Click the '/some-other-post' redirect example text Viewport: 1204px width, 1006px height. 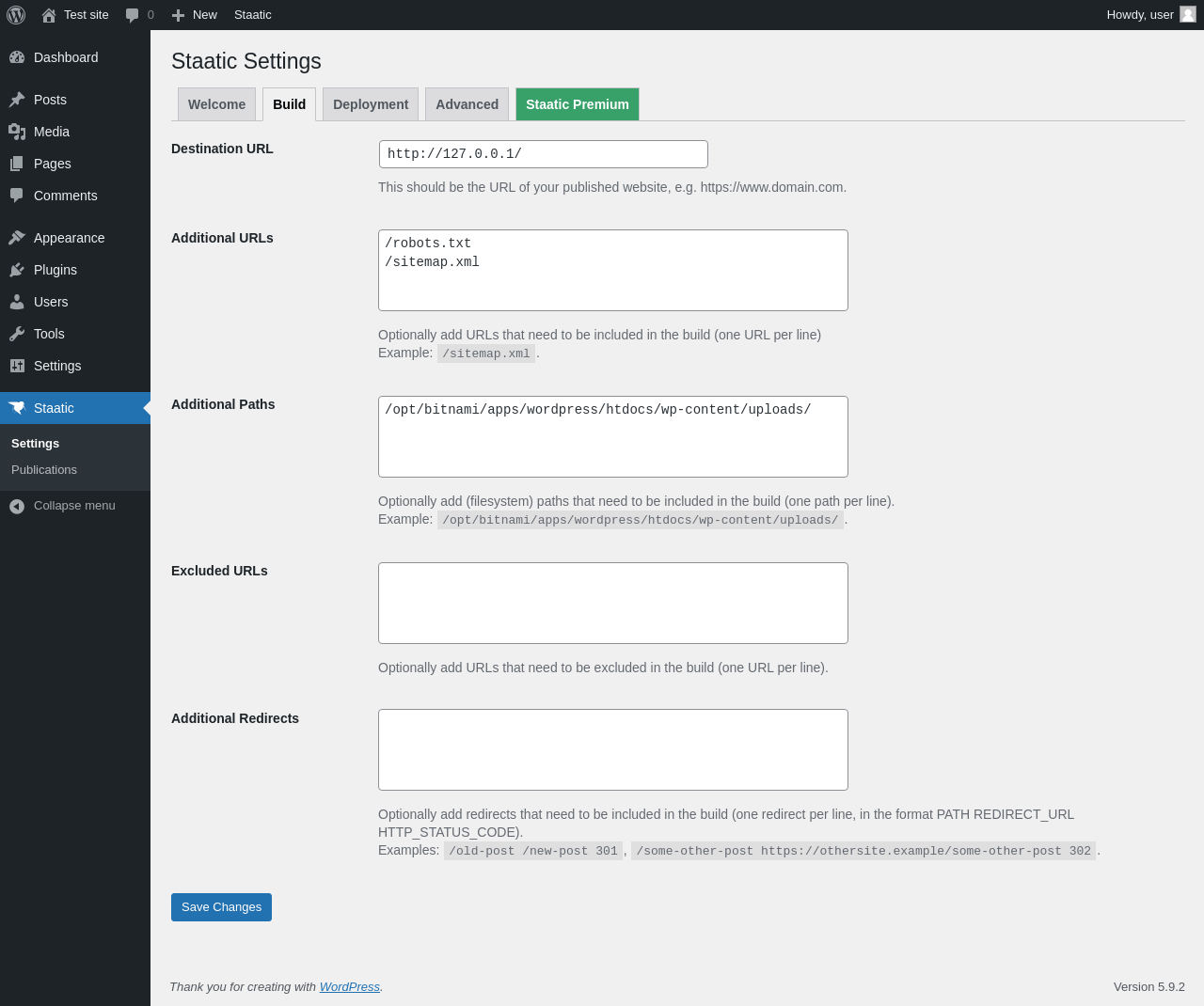click(863, 851)
